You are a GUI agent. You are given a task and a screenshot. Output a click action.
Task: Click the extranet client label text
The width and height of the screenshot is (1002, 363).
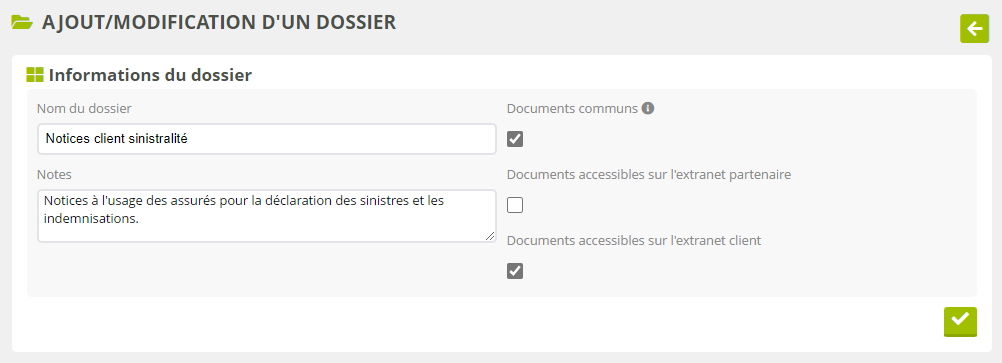[x=634, y=241]
